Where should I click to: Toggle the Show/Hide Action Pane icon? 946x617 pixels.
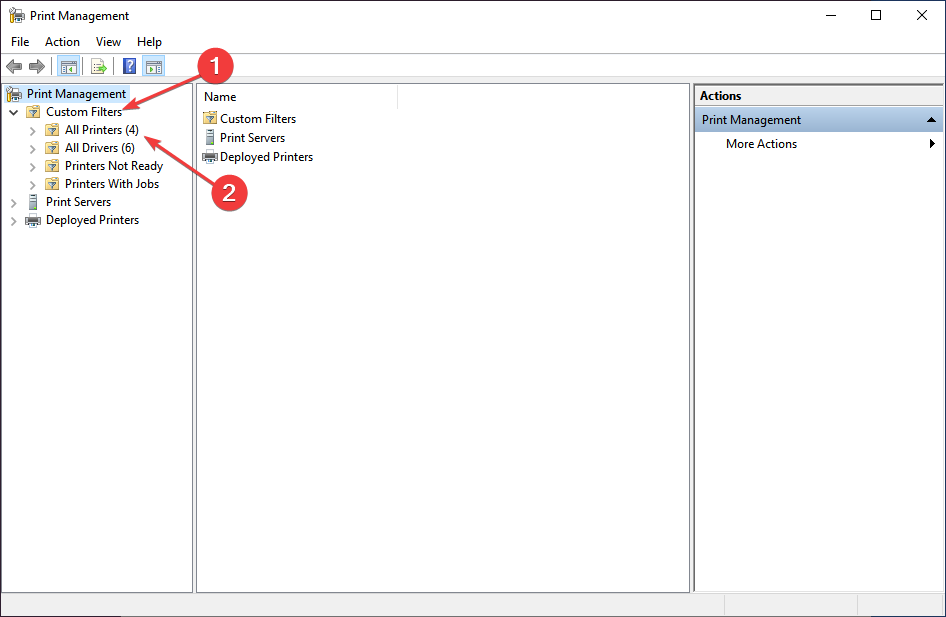(x=154, y=66)
